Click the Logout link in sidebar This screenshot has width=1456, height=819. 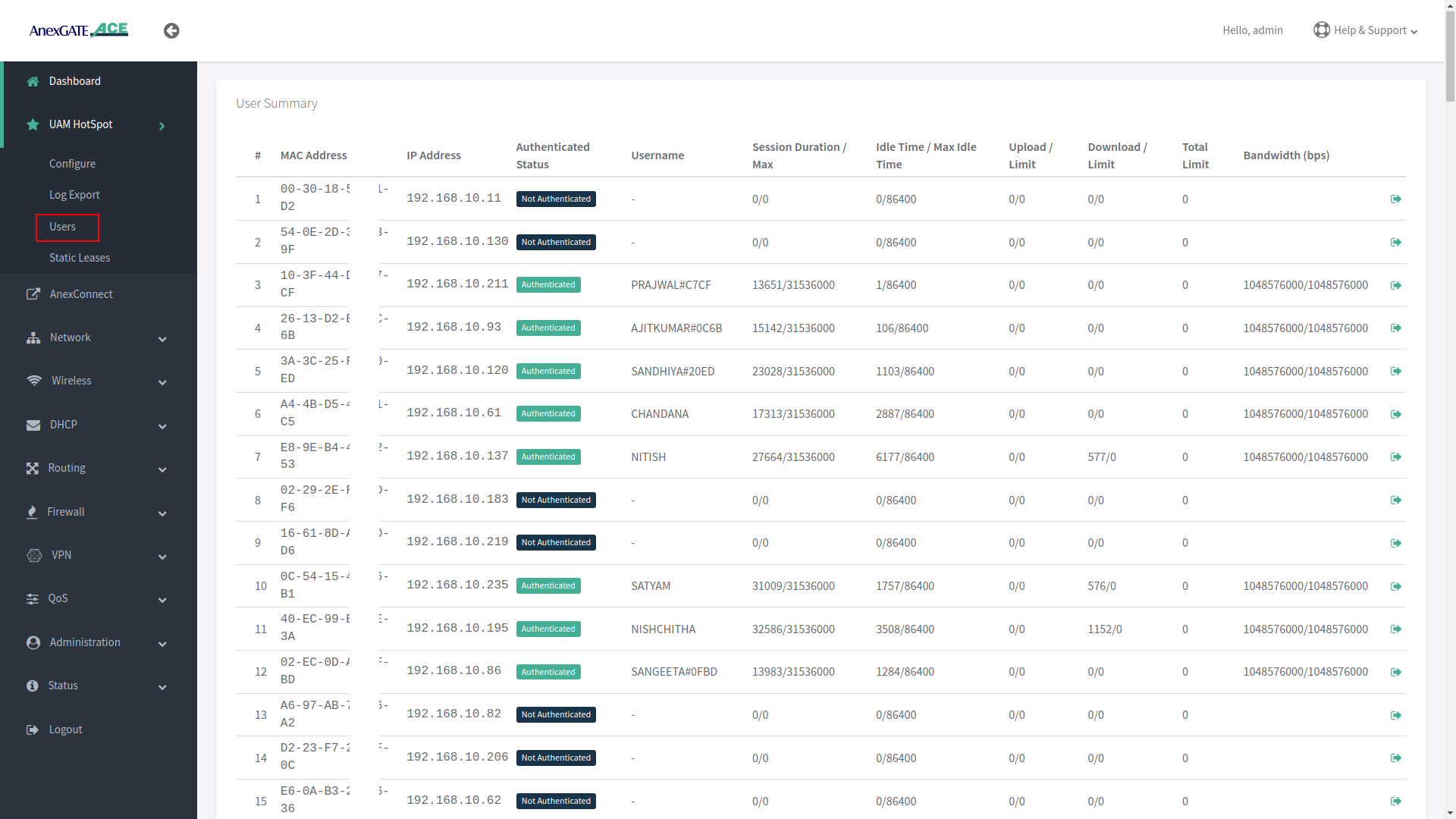65,730
